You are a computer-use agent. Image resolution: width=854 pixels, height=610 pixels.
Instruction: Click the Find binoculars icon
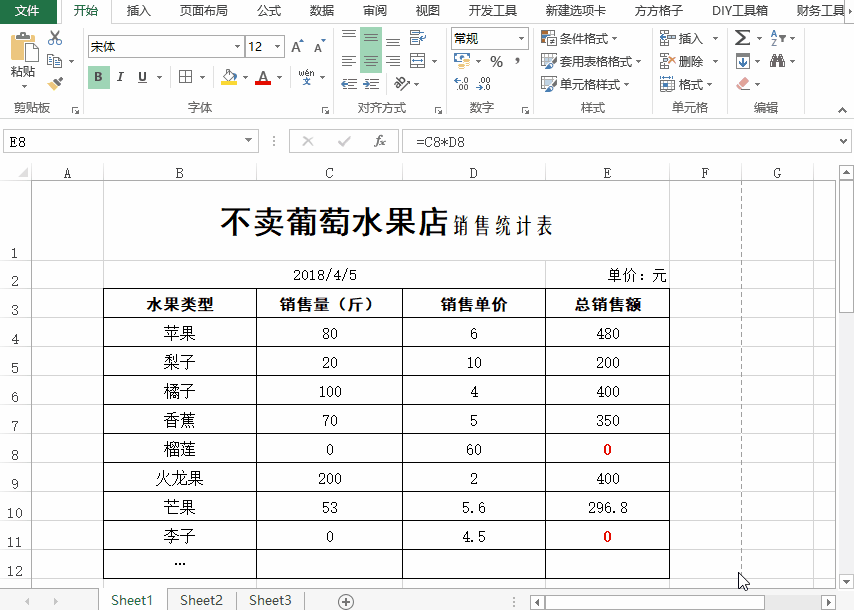click(778, 60)
